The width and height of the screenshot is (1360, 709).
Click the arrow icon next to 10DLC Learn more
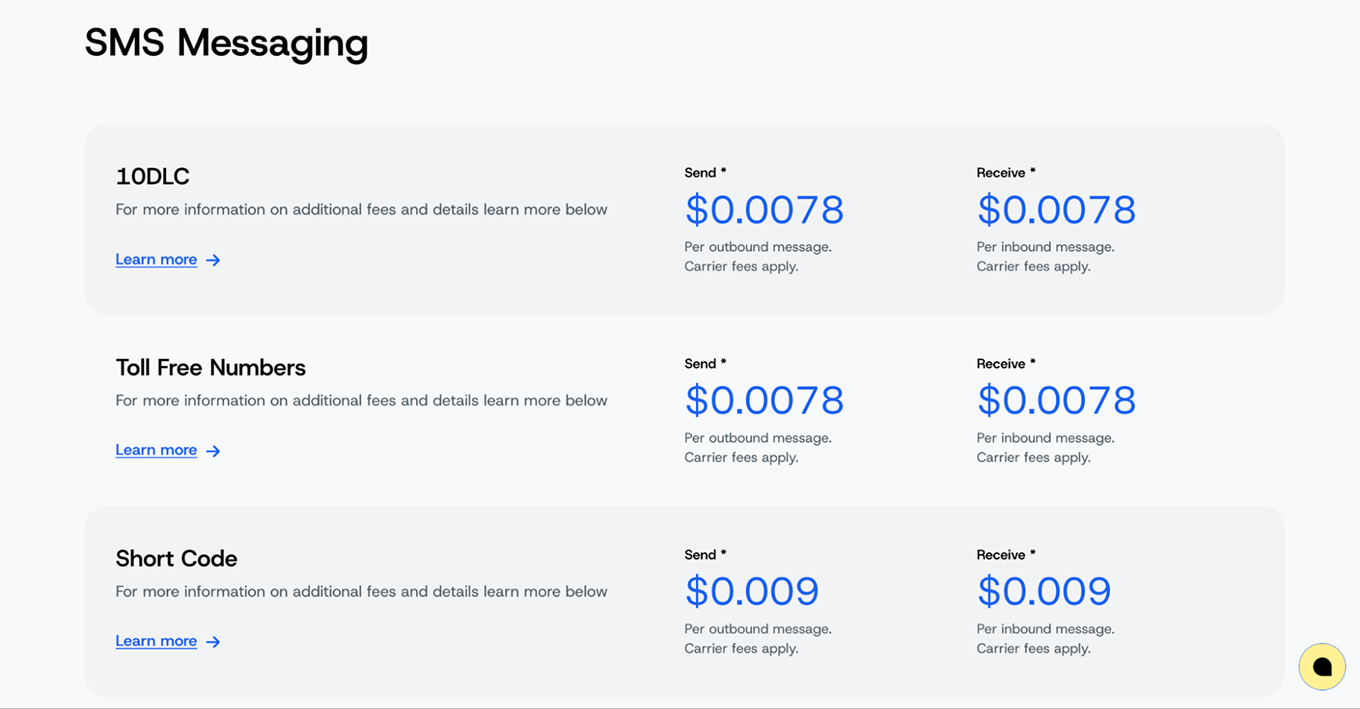coord(213,260)
